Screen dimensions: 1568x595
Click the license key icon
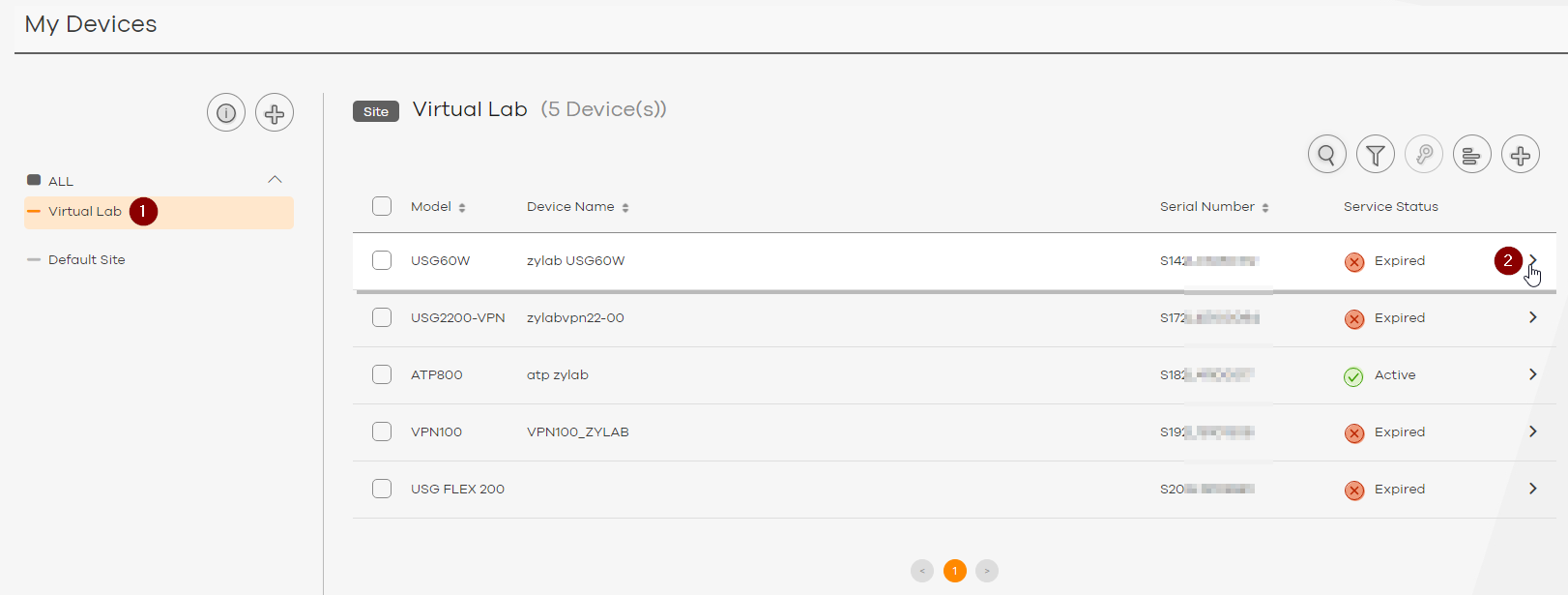[1423, 155]
